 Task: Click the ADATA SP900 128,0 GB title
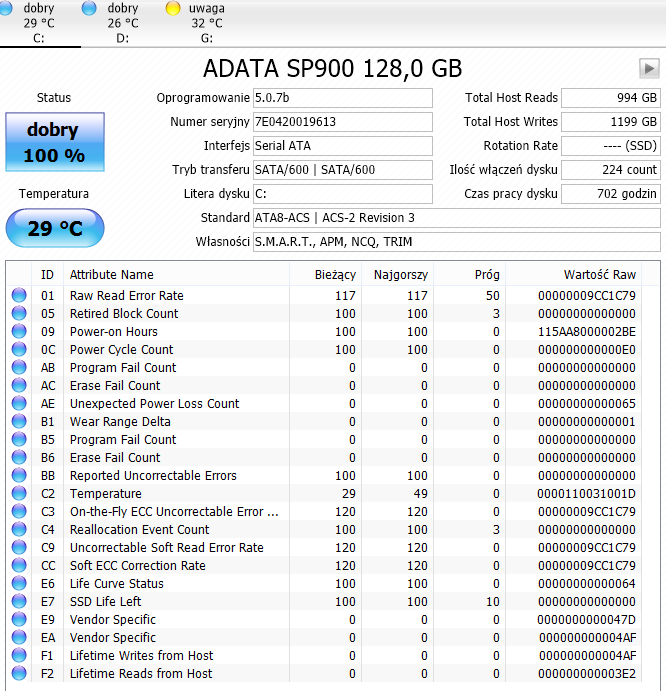[332, 69]
